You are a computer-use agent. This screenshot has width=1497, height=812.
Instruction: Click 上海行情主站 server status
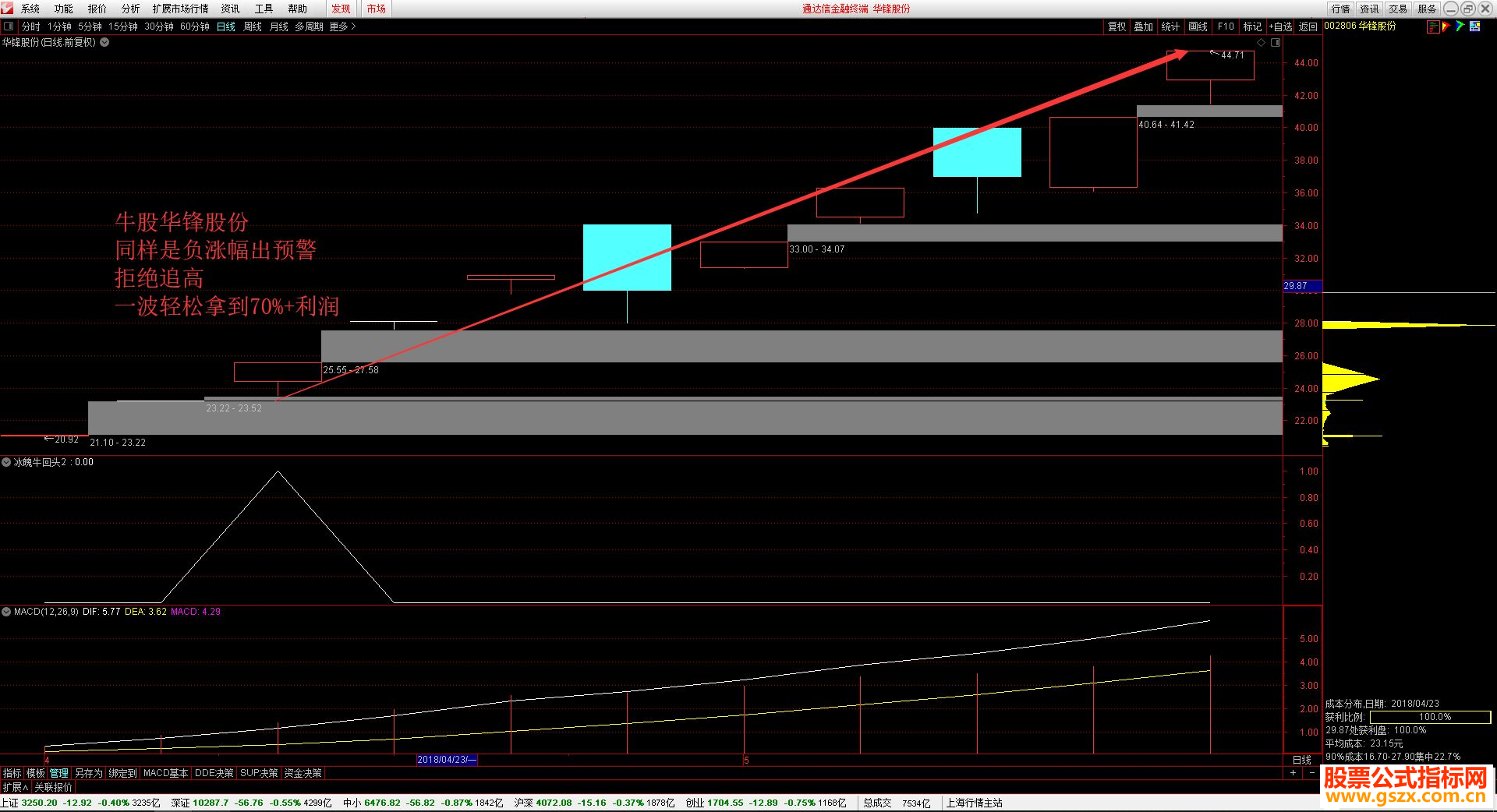pos(975,803)
